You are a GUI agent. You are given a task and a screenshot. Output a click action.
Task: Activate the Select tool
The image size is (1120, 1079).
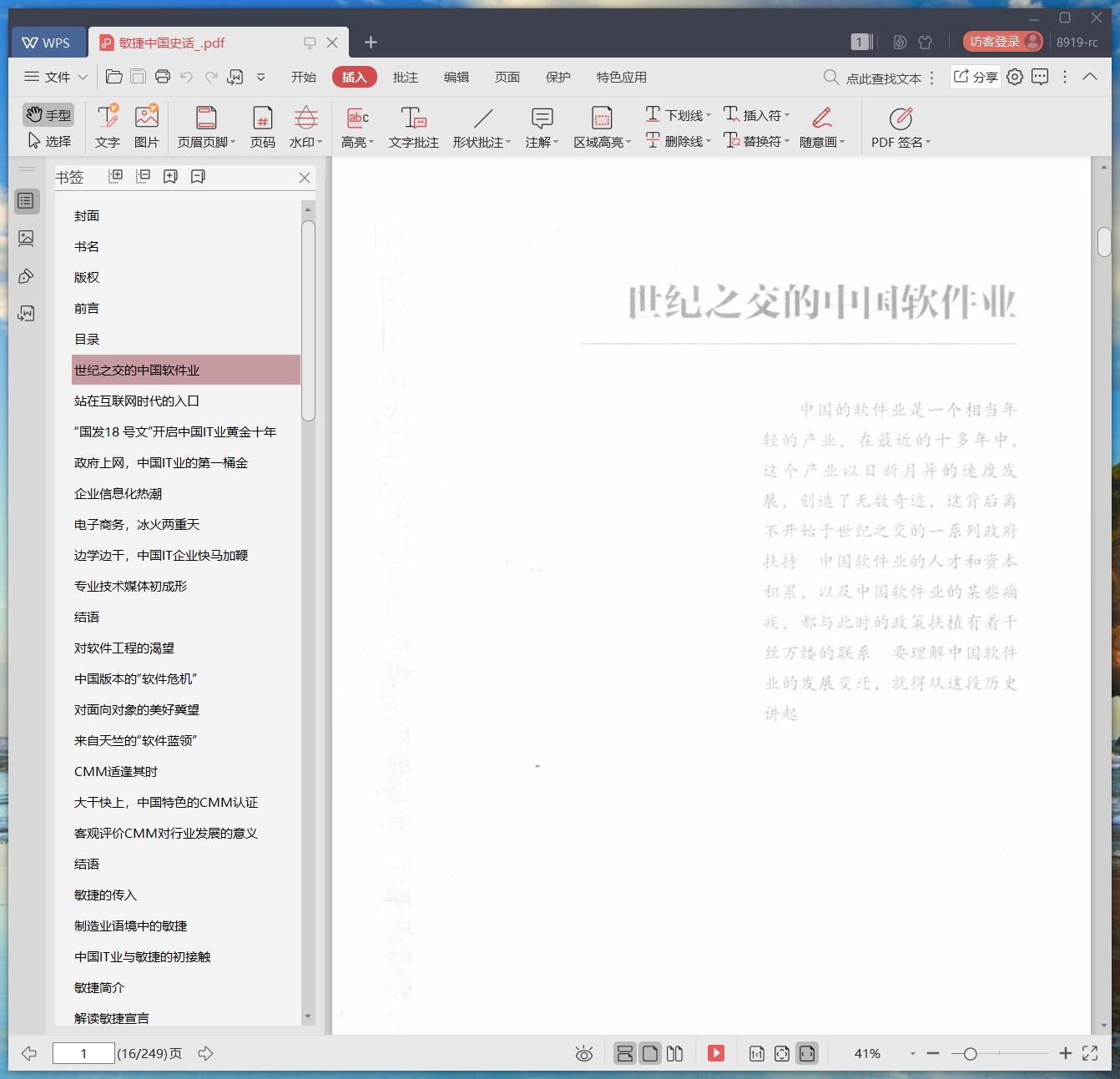(x=49, y=141)
